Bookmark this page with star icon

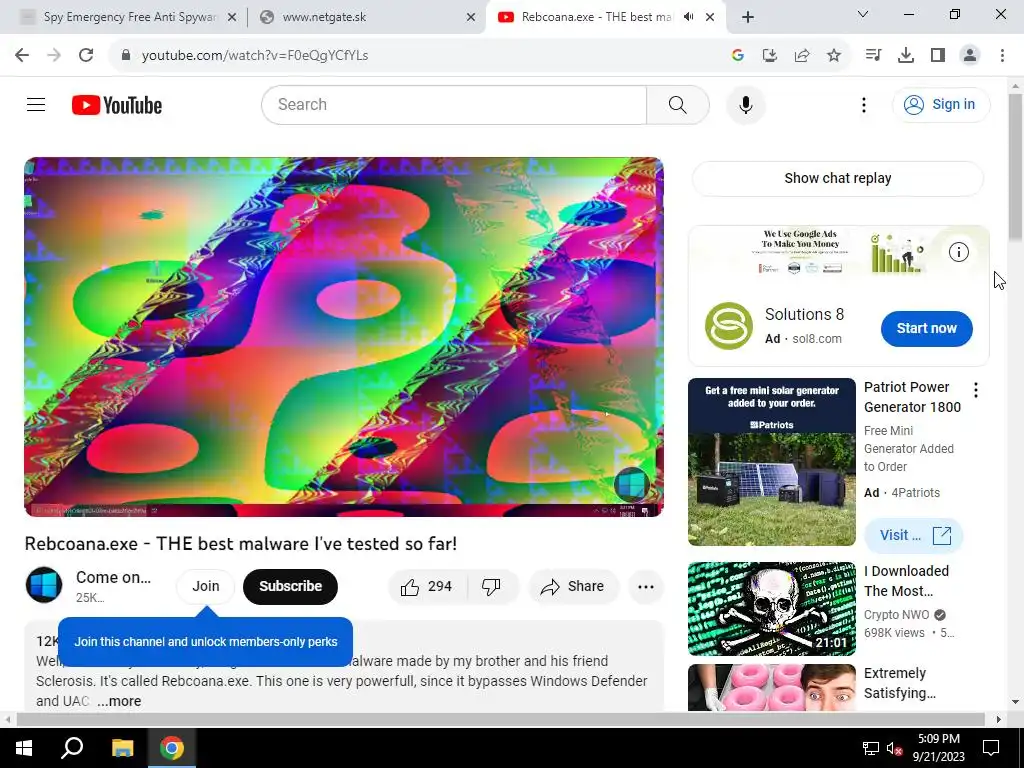[834, 56]
